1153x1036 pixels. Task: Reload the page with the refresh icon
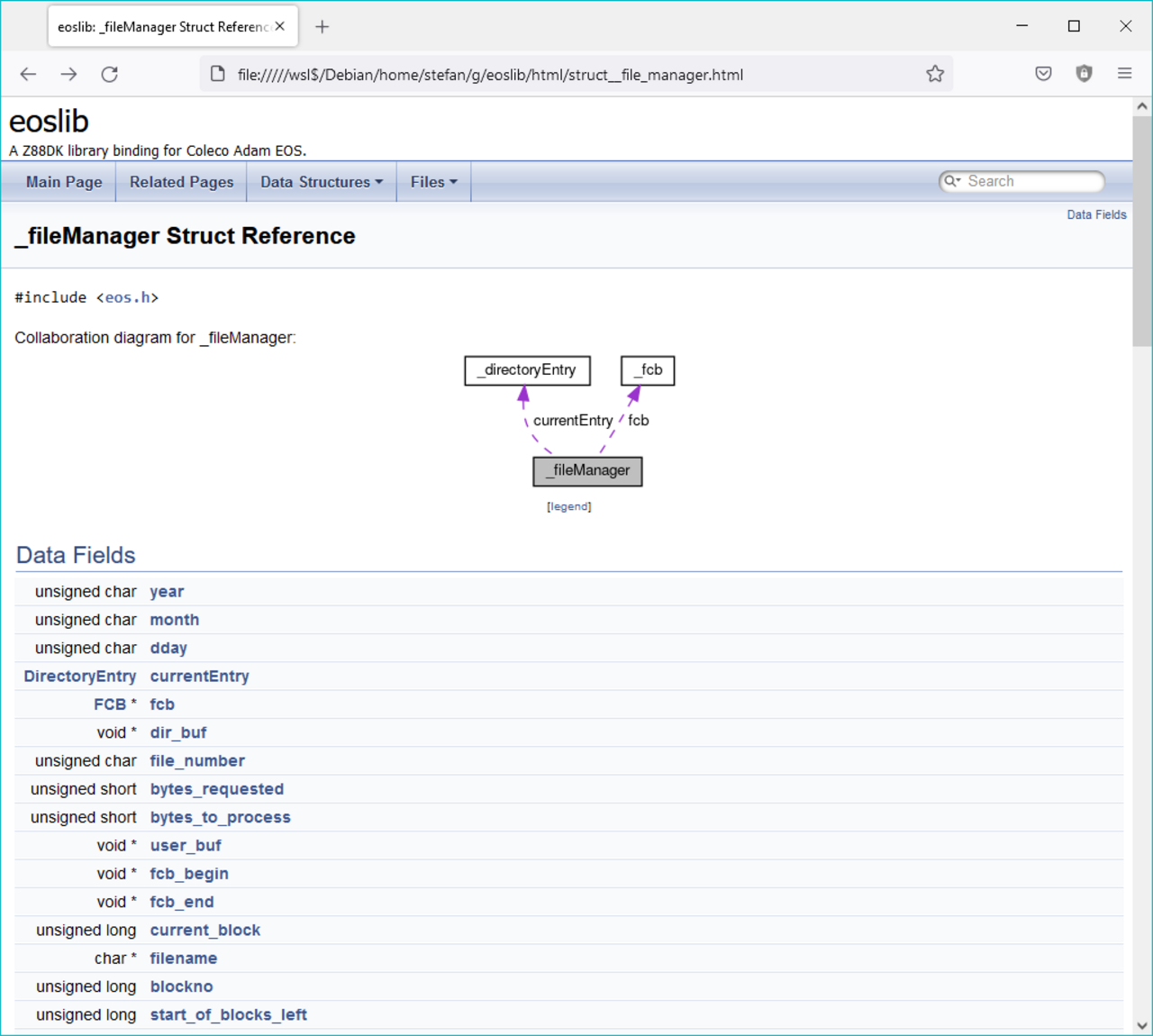tap(110, 75)
